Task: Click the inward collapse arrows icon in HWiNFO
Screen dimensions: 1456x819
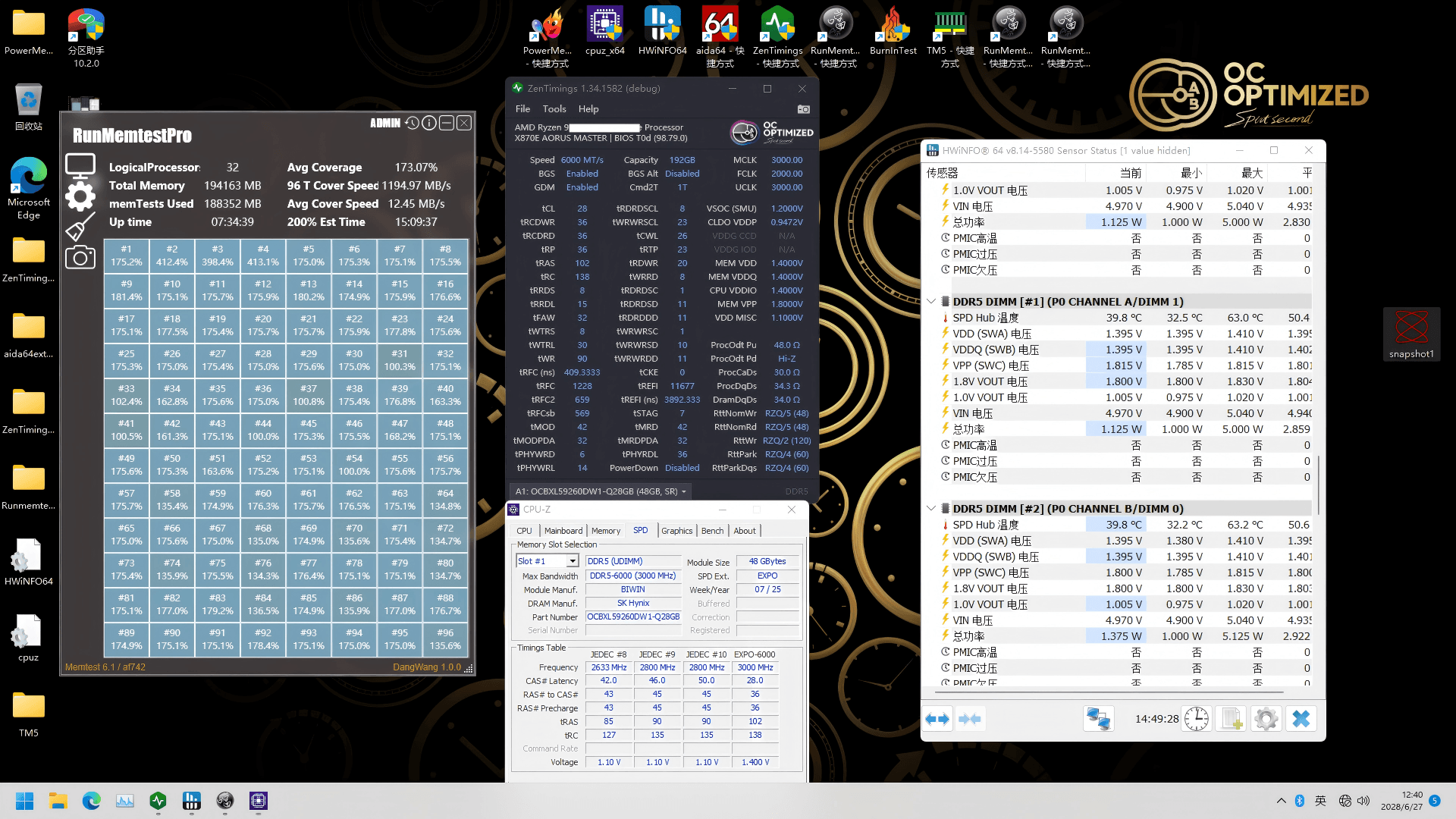Action: point(971,718)
